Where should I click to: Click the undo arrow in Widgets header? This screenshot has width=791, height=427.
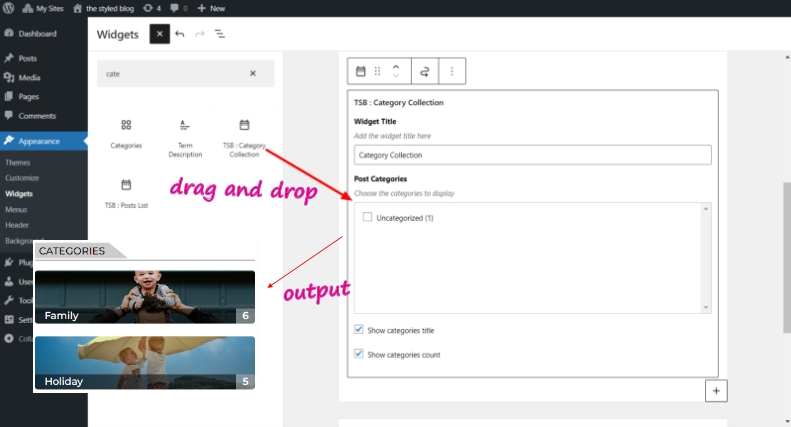[x=180, y=34]
